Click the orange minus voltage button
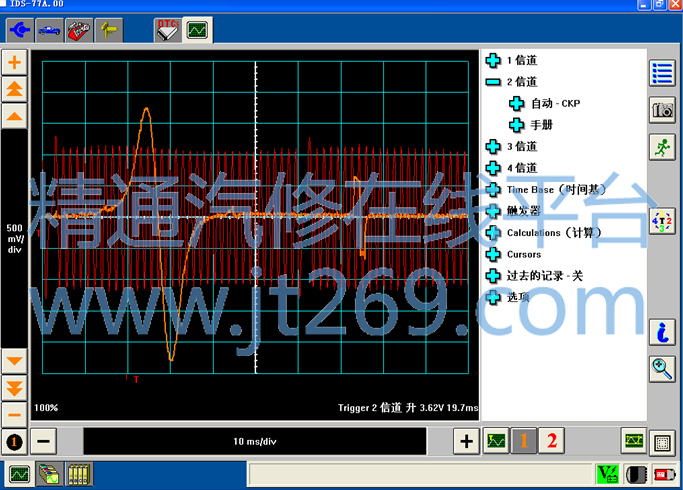The image size is (683, 490). click(x=14, y=414)
